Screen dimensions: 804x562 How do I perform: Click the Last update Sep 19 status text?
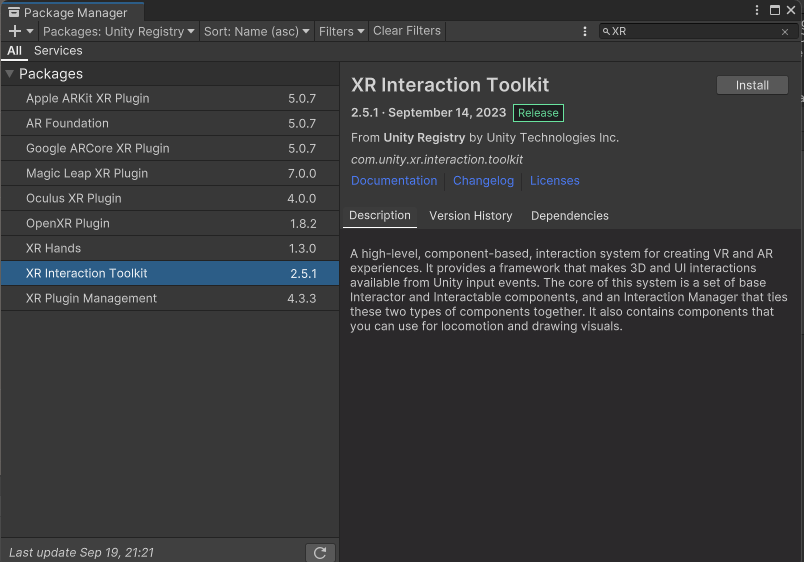(82, 553)
